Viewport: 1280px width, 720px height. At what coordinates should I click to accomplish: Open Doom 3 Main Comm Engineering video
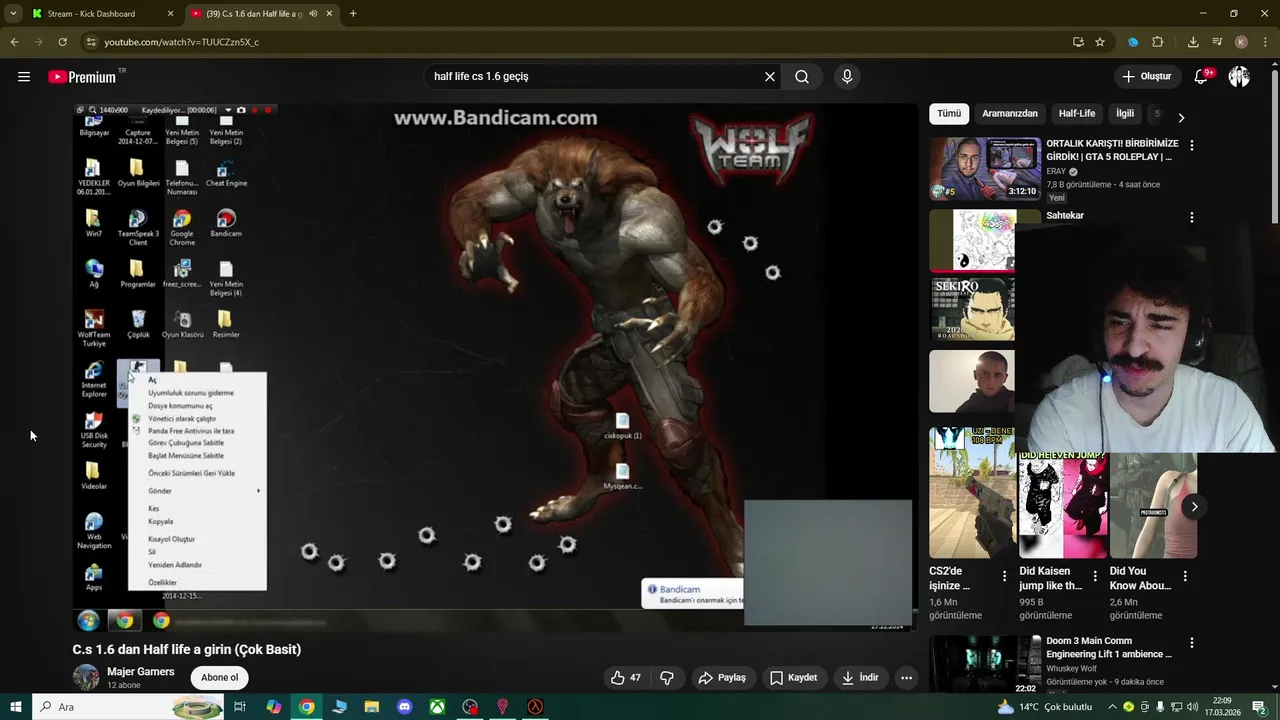tap(1109, 648)
